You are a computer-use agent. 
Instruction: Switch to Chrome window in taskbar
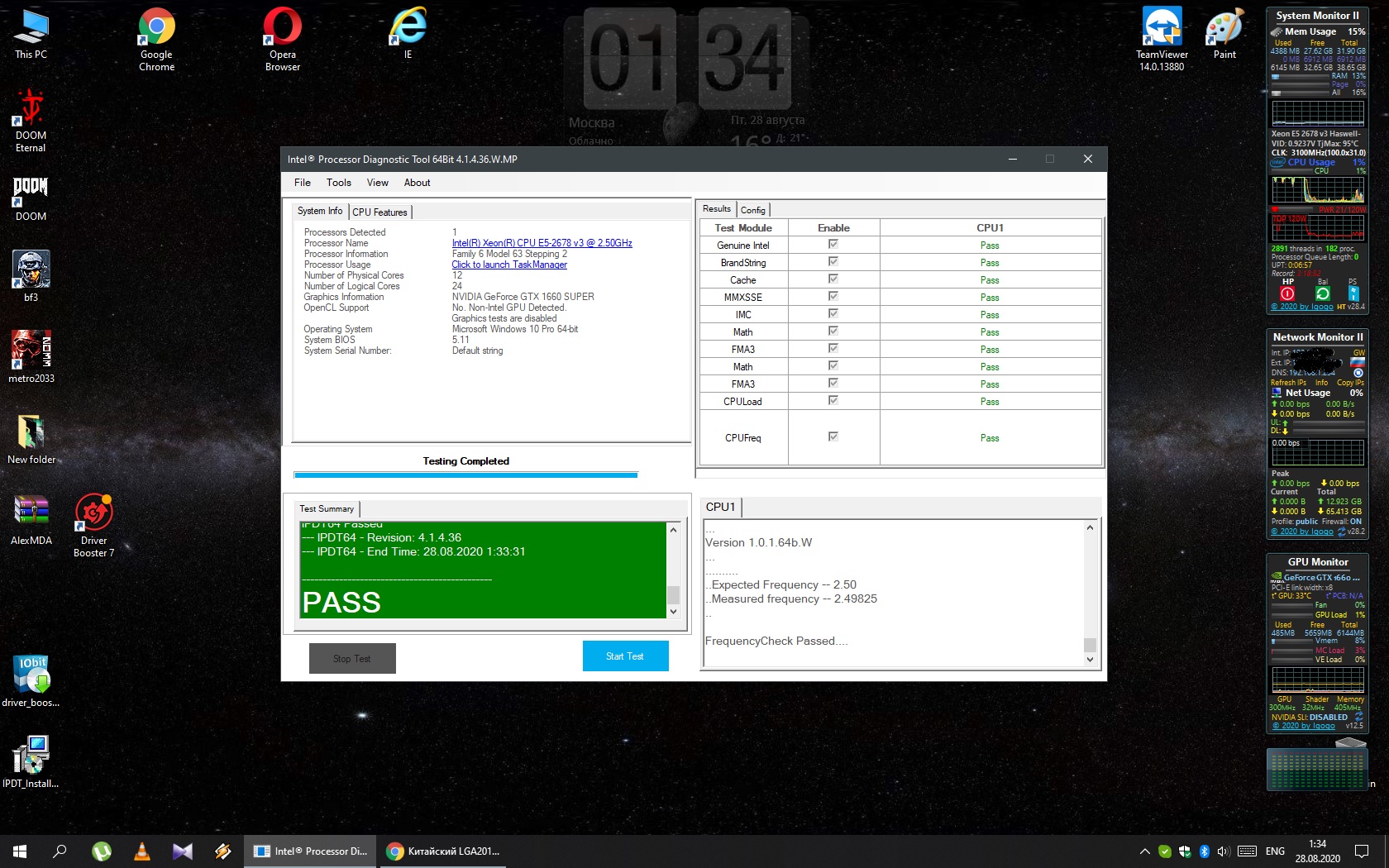pyautogui.click(x=443, y=851)
